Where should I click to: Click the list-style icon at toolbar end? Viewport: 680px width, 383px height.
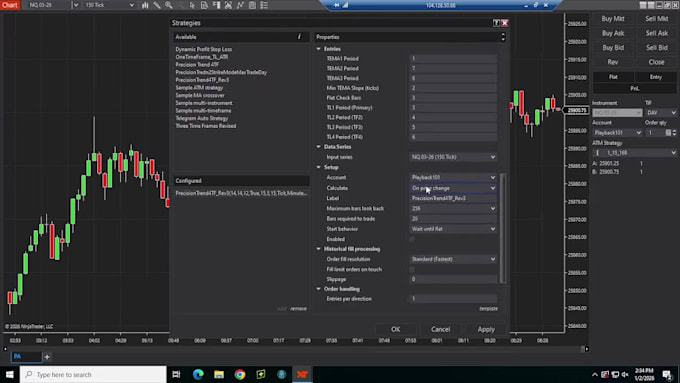click(264, 5)
